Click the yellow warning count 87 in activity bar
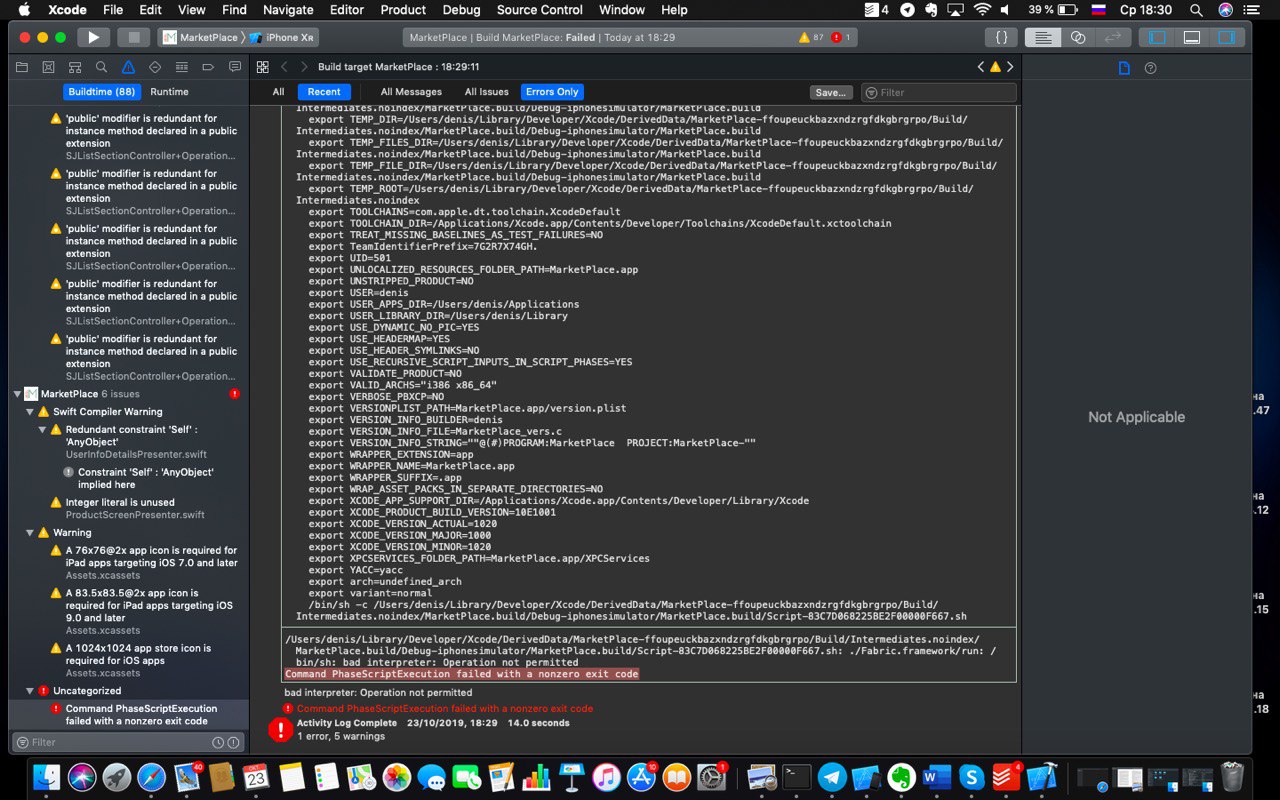This screenshot has width=1280, height=800. pos(811,37)
